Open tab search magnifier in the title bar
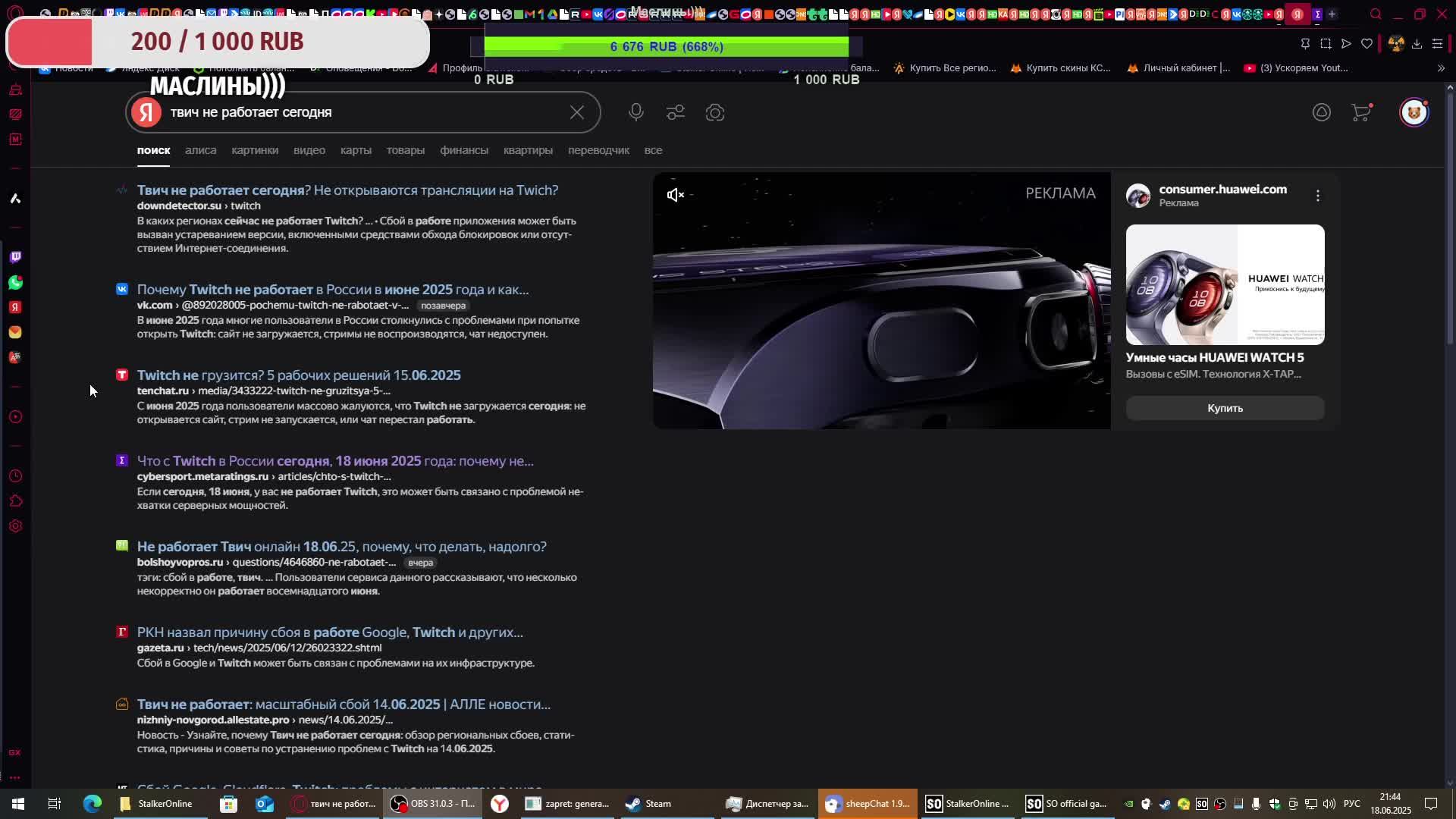1456x819 pixels. pyautogui.click(x=1376, y=14)
